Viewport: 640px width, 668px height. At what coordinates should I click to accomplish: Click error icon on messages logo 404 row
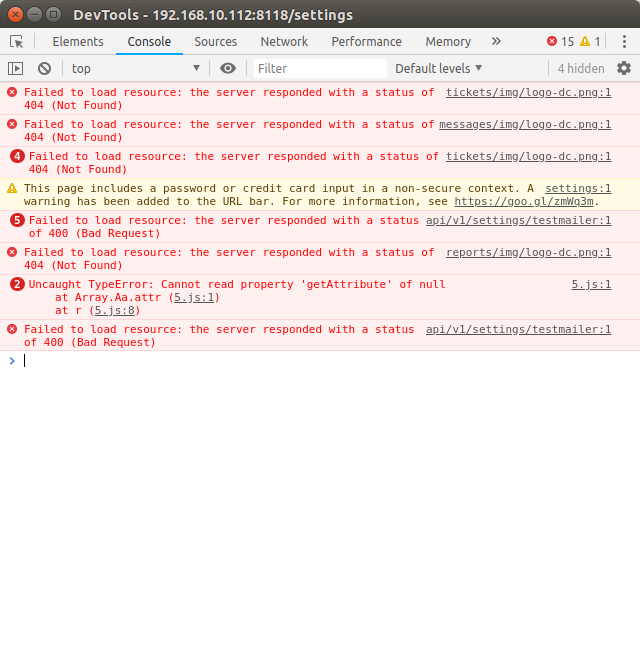(12, 124)
